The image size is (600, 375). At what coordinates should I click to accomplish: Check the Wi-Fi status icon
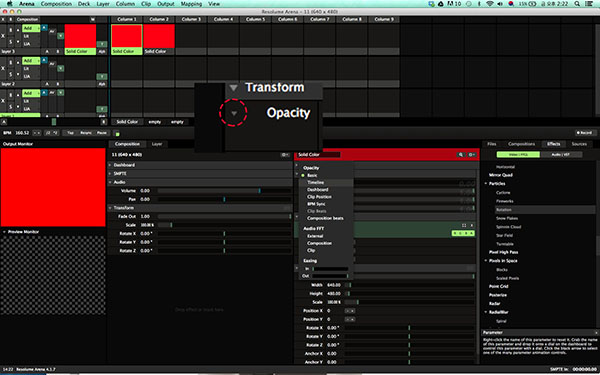point(490,4)
